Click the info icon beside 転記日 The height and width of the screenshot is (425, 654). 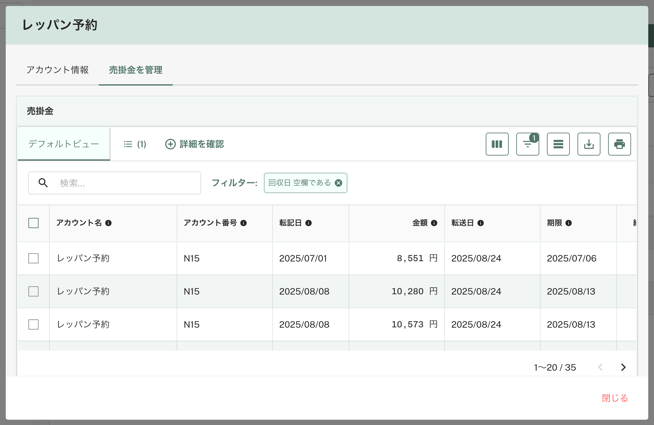click(x=309, y=223)
